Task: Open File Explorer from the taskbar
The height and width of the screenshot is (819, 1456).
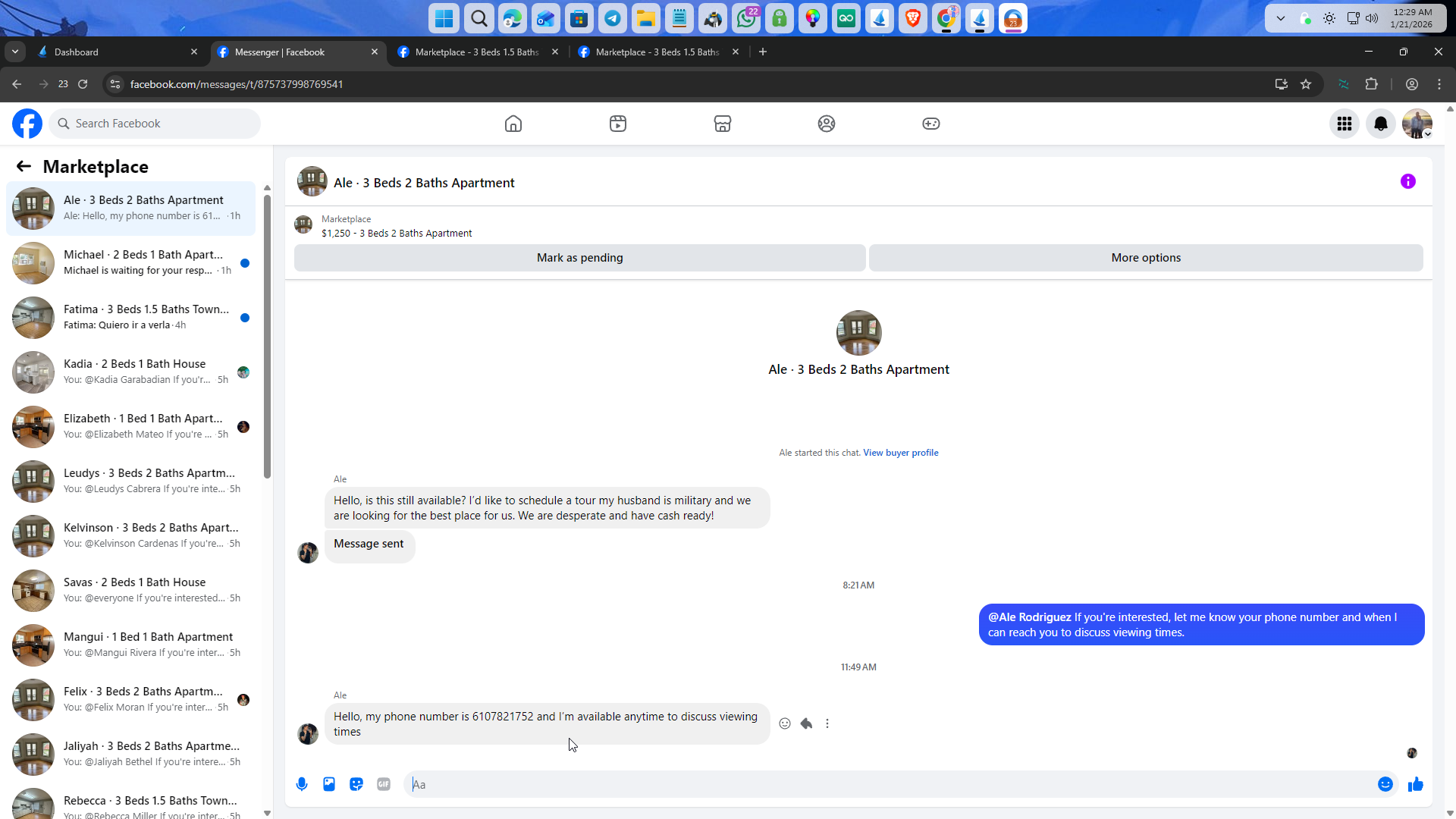Action: [646, 18]
